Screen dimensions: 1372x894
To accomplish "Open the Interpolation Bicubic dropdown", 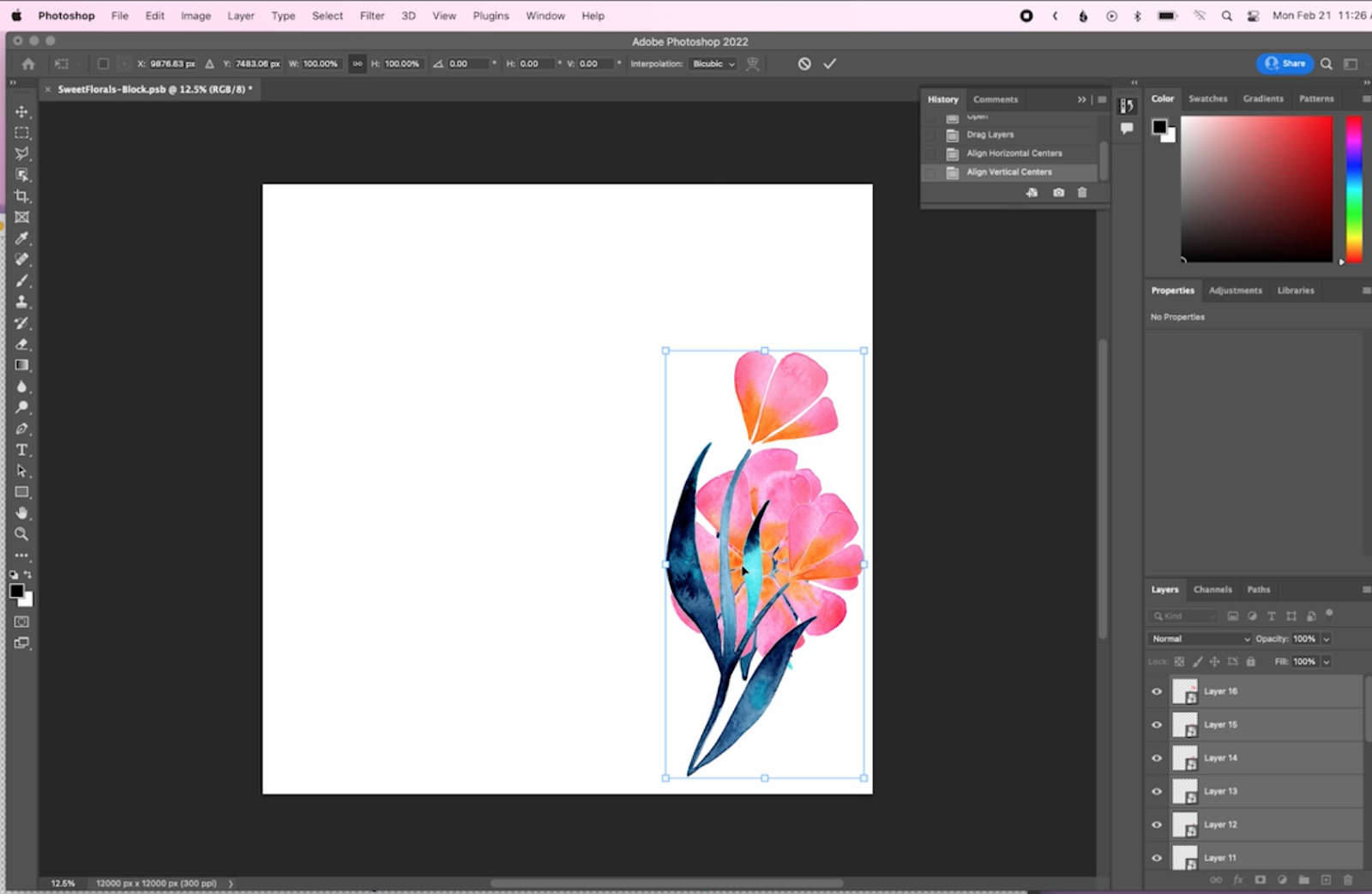I will (x=713, y=63).
